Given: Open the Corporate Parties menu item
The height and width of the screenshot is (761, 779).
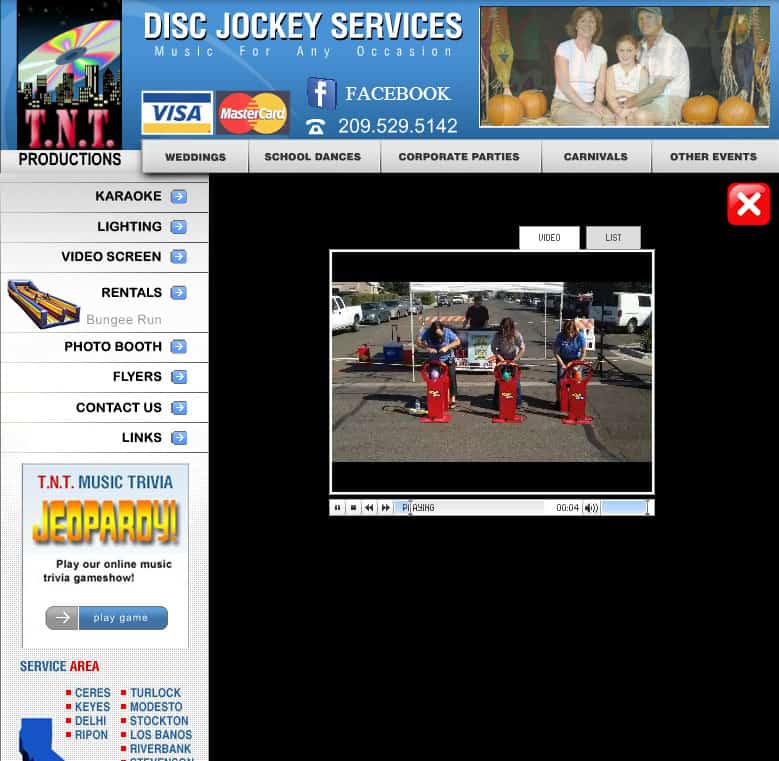Looking at the screenshot, I should (459, 157).
